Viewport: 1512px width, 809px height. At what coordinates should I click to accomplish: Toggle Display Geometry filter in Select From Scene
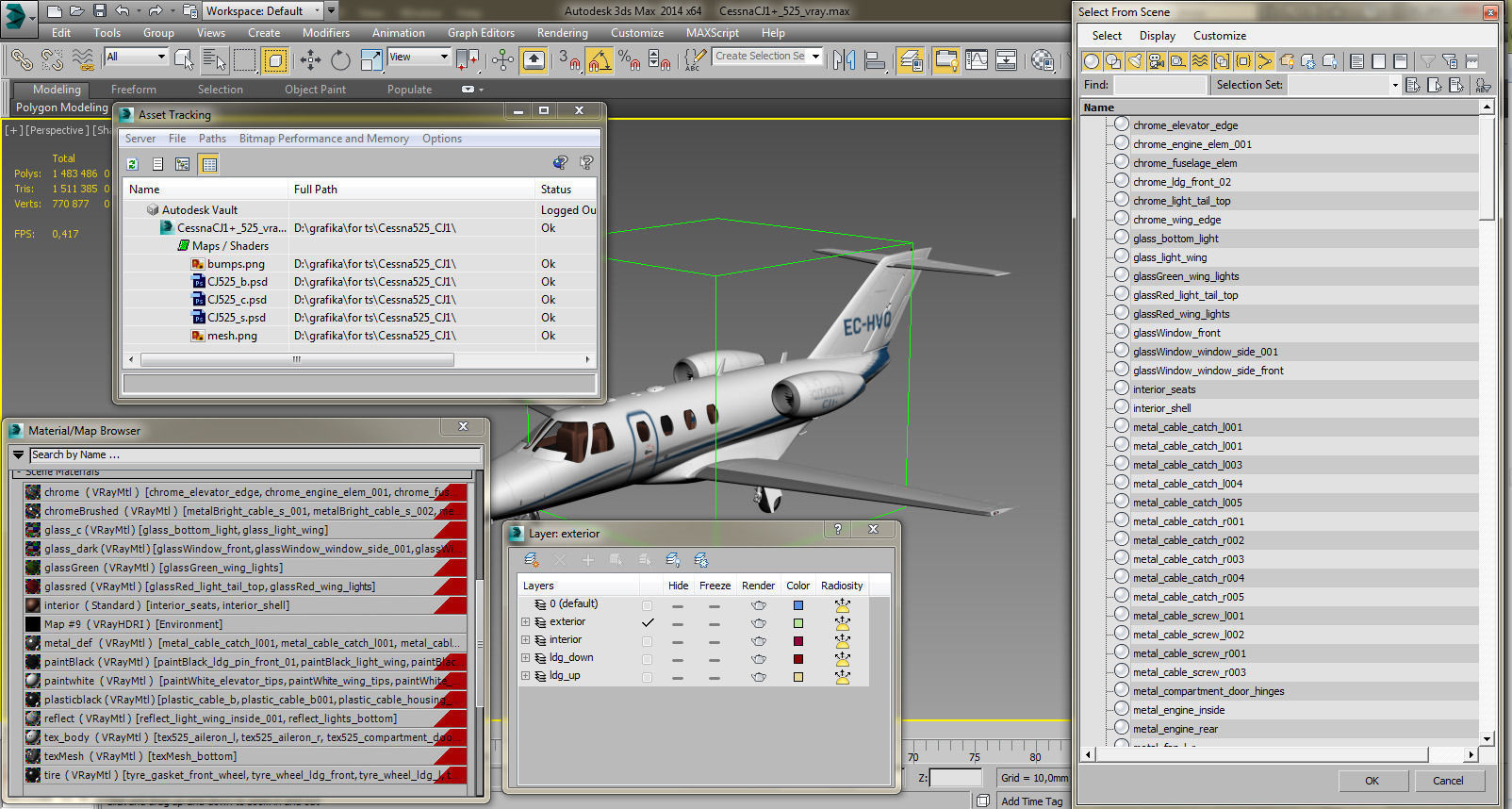(1092, 61)
